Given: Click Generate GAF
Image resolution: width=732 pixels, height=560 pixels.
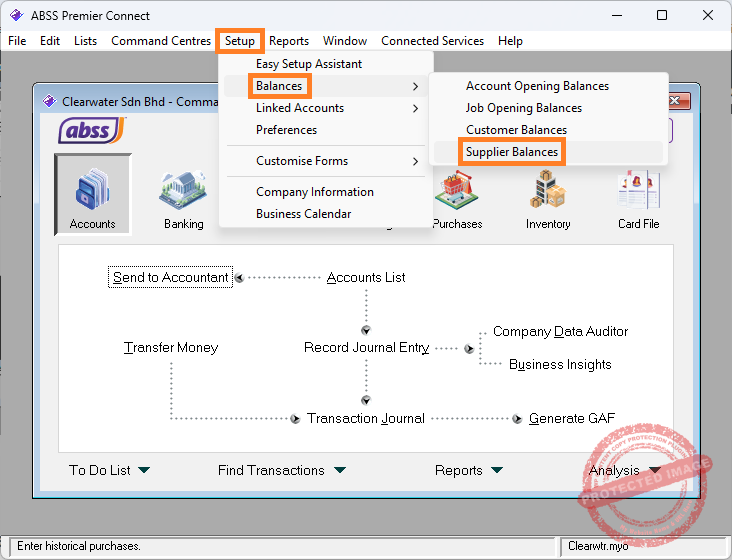Looking at the screenshot, I should pyautogui.click(x=572, y=419).
